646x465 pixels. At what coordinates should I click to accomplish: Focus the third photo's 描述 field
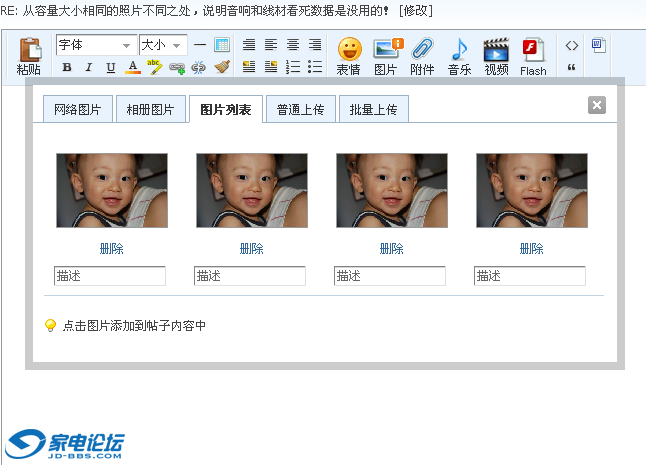point(390,276)
